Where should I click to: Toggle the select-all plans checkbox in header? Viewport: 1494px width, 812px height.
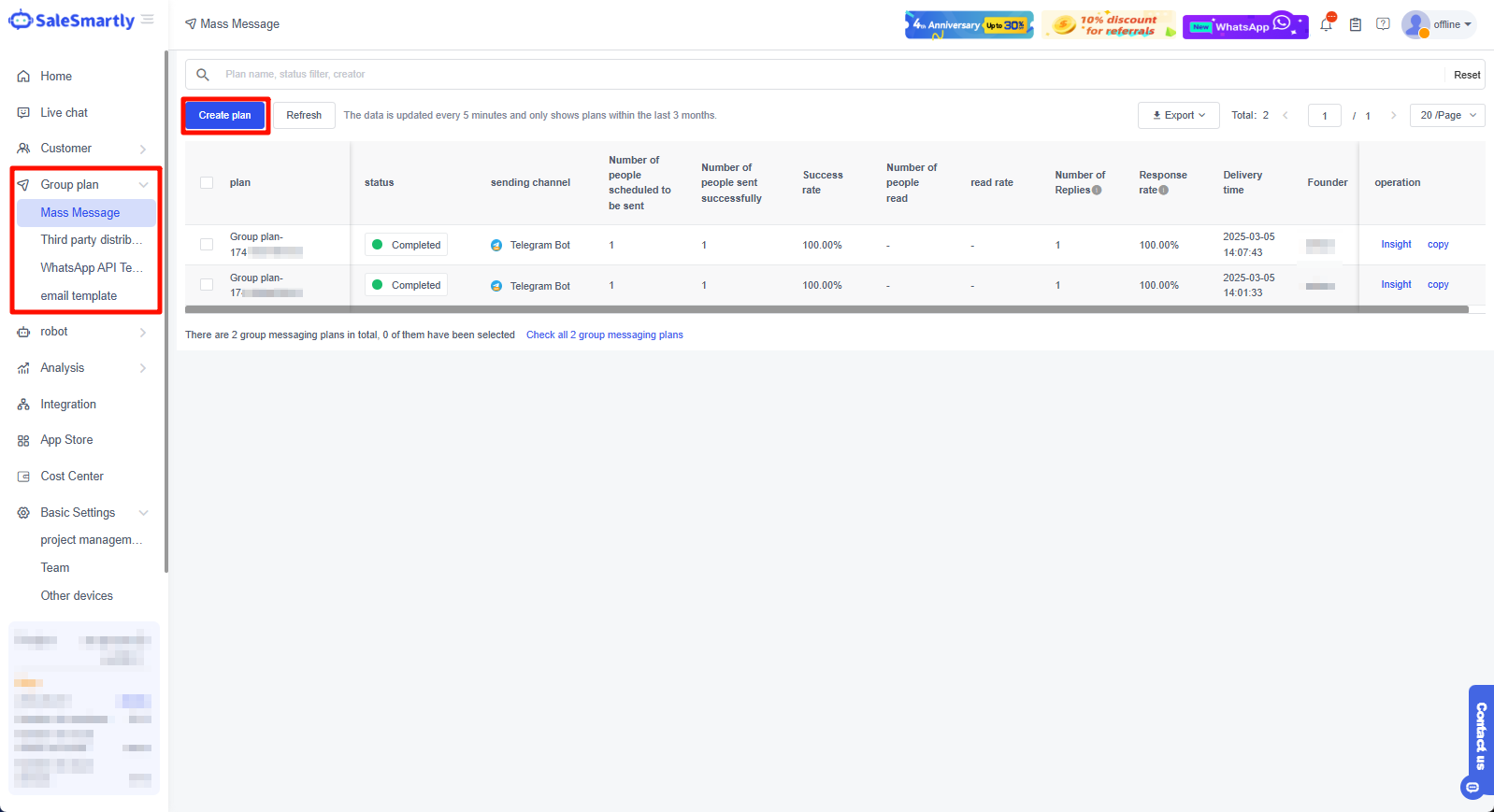pyautogui.click(x=207, y=183)
